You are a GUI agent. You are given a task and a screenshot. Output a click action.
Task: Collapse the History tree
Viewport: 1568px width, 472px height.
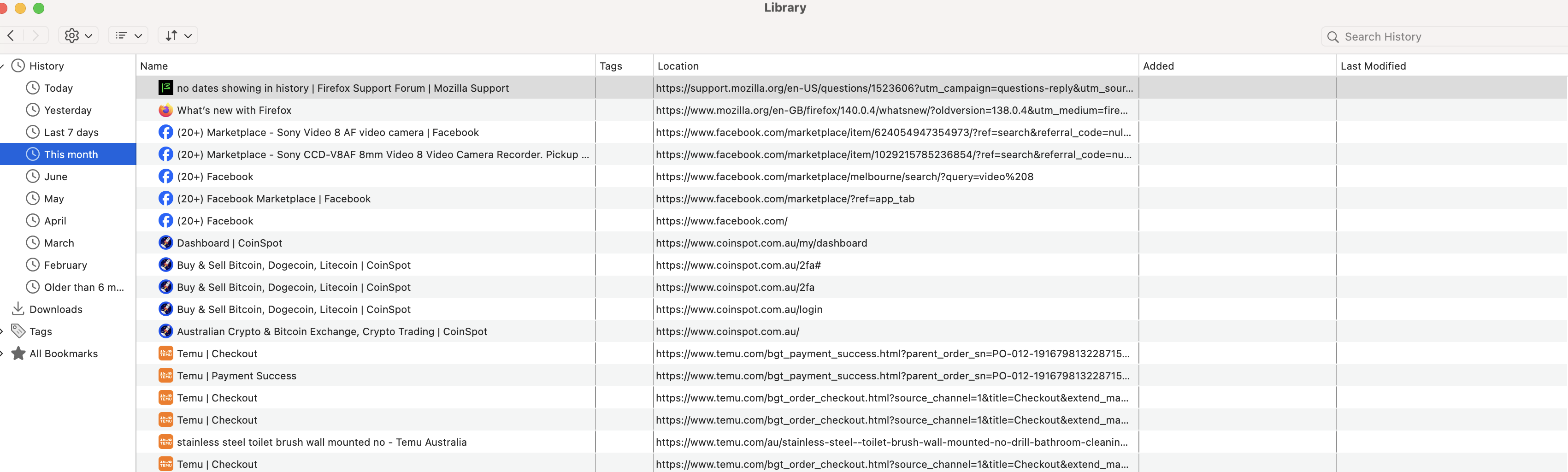point(2,66)
